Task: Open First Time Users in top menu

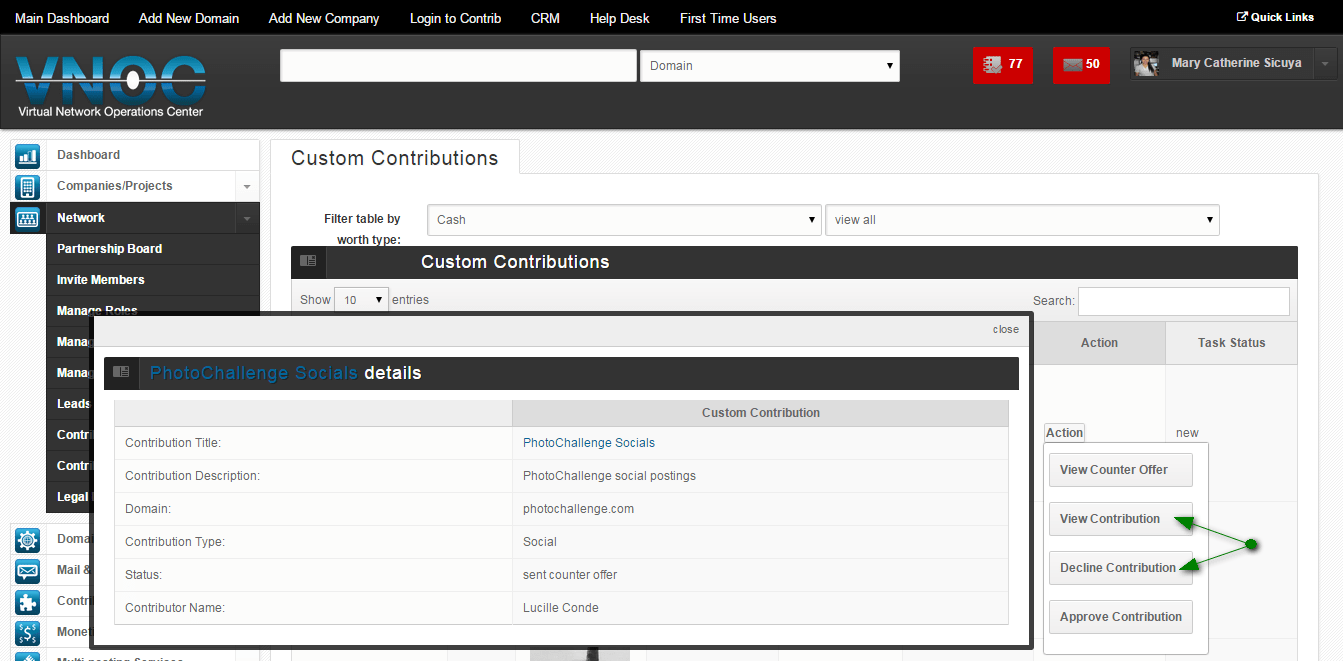Action: (728, 18)
